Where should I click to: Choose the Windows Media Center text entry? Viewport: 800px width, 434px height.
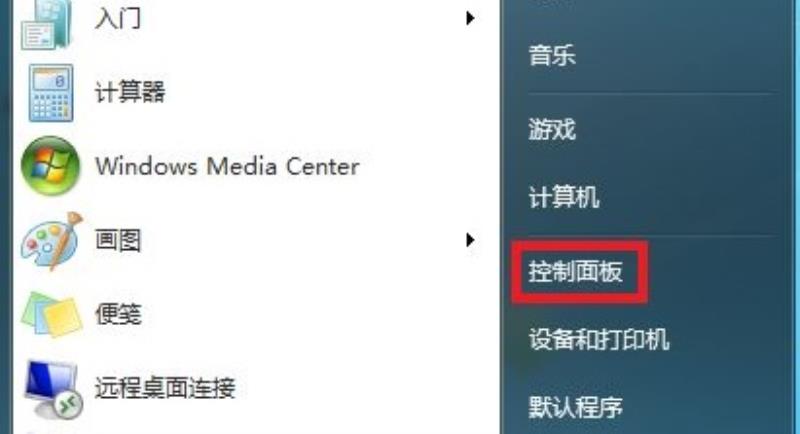[x=228, y=166]
